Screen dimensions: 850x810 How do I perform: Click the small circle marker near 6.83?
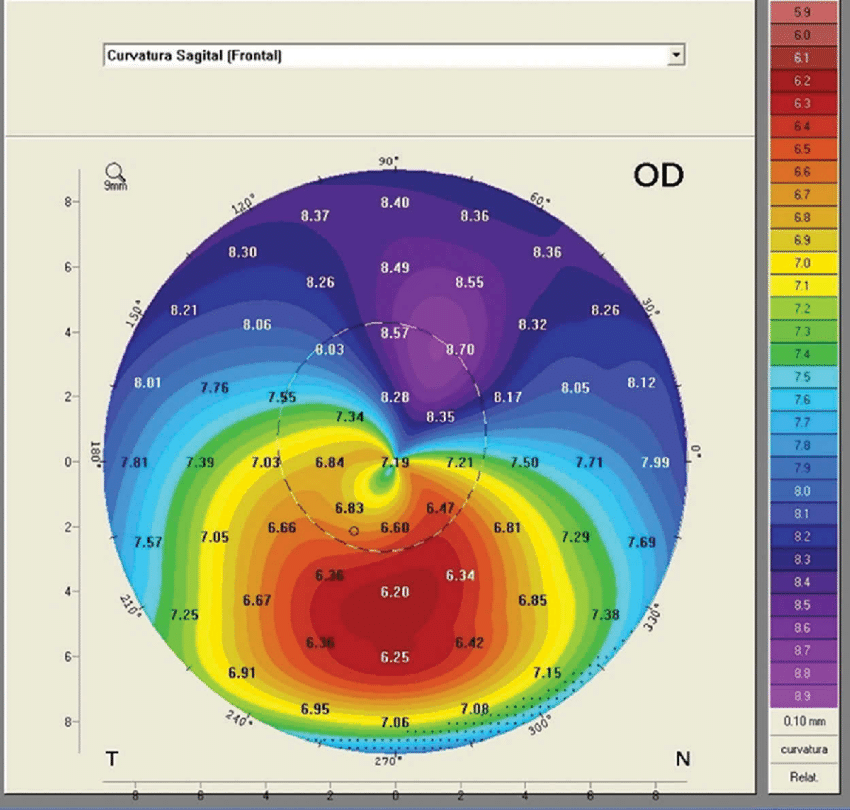[354, 530]
